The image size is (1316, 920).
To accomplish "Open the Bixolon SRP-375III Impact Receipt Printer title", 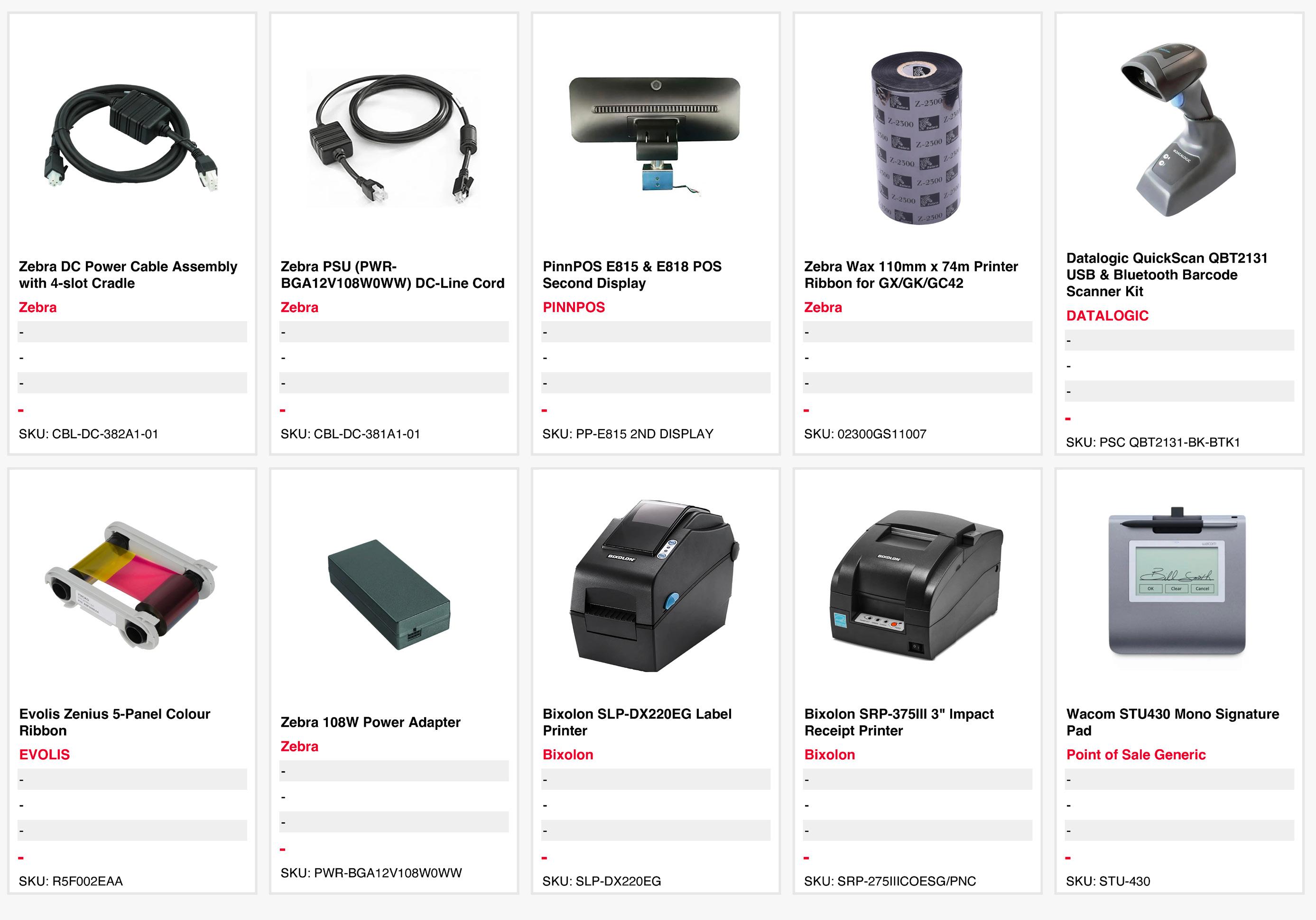I will 899,722.
